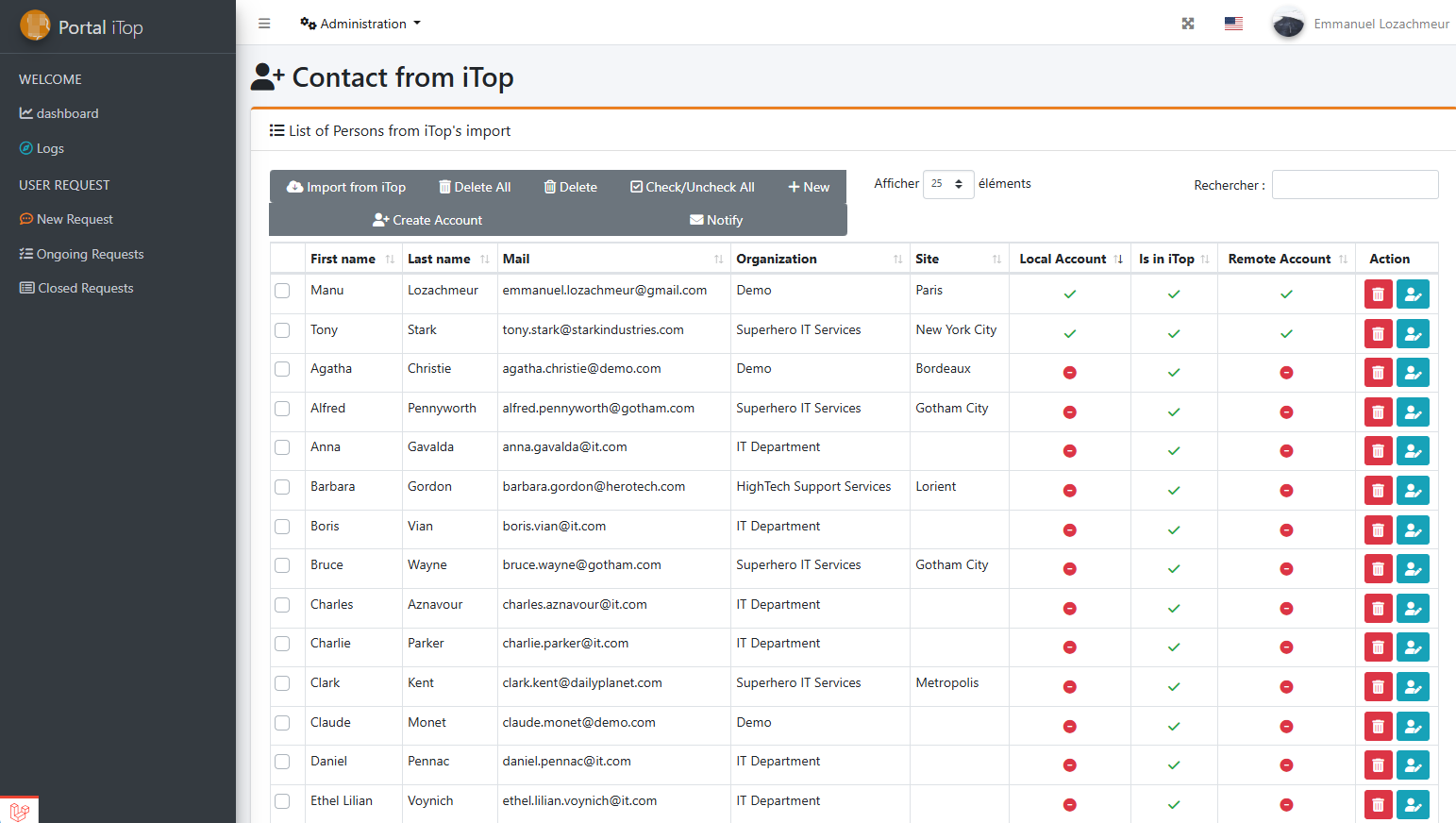
Task: Click edit user icon for Tony Stark
Action: point(1413,334)
